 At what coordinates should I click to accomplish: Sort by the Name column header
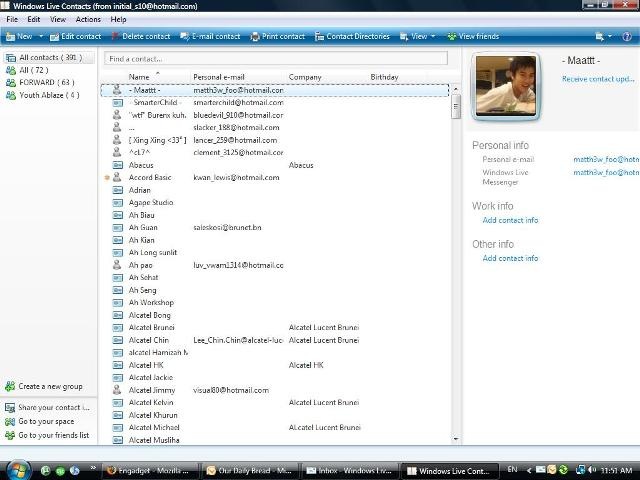point(158,77)
